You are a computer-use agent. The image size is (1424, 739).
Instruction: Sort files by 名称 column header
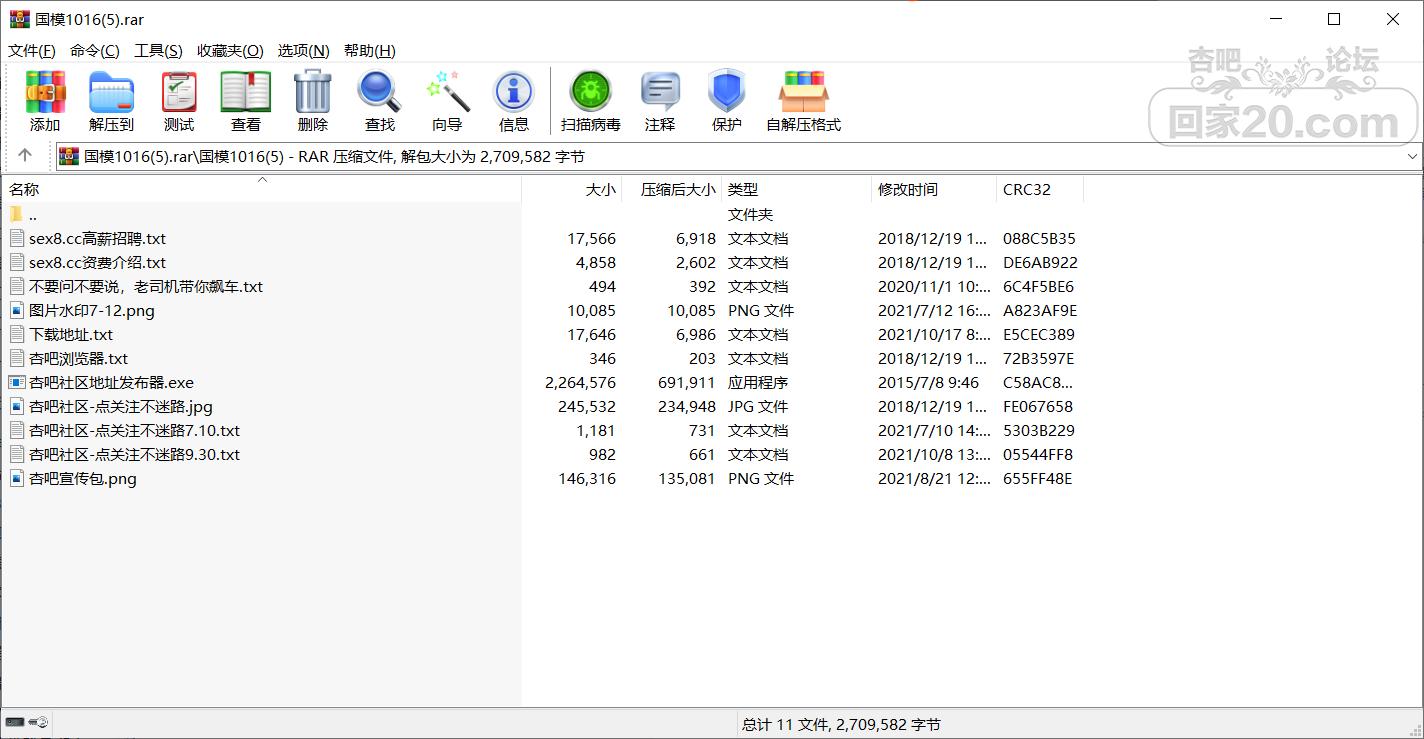[x=25, y=189]
